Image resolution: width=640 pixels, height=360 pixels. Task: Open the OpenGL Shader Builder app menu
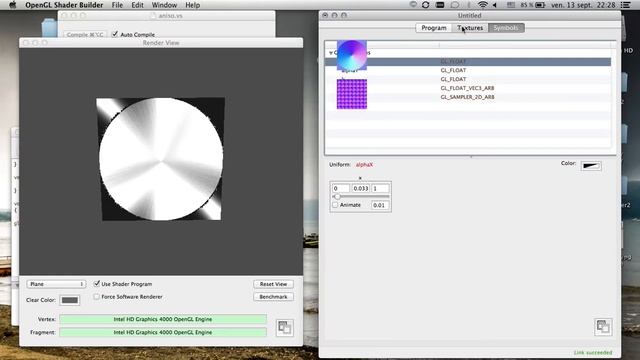(x=64, y=5)
